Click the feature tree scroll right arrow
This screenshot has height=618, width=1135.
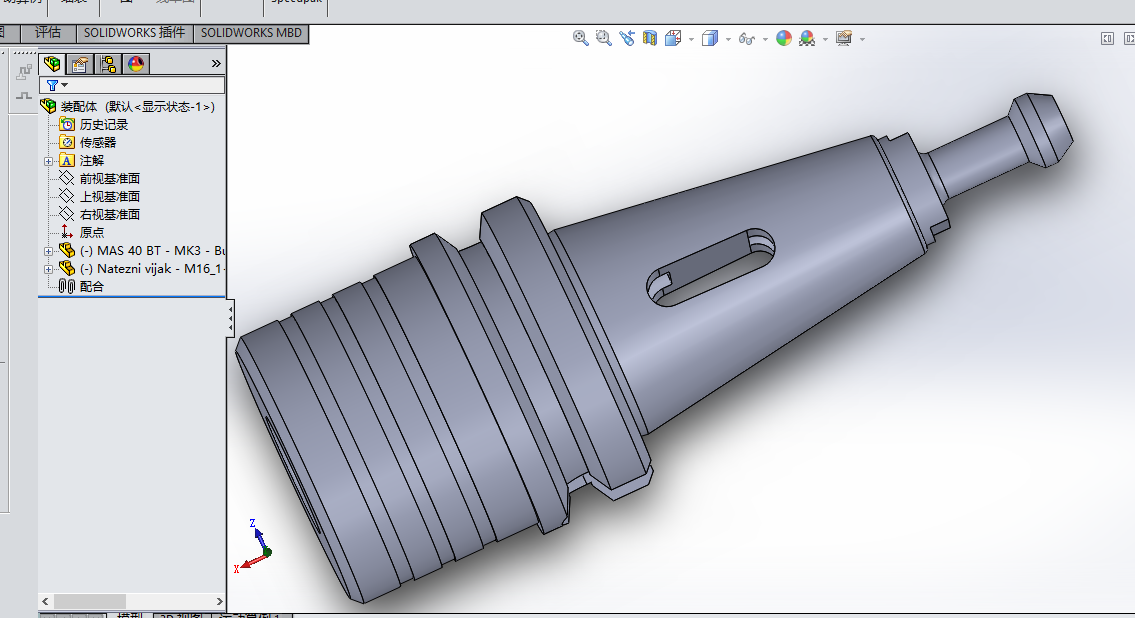pos(219,601)
